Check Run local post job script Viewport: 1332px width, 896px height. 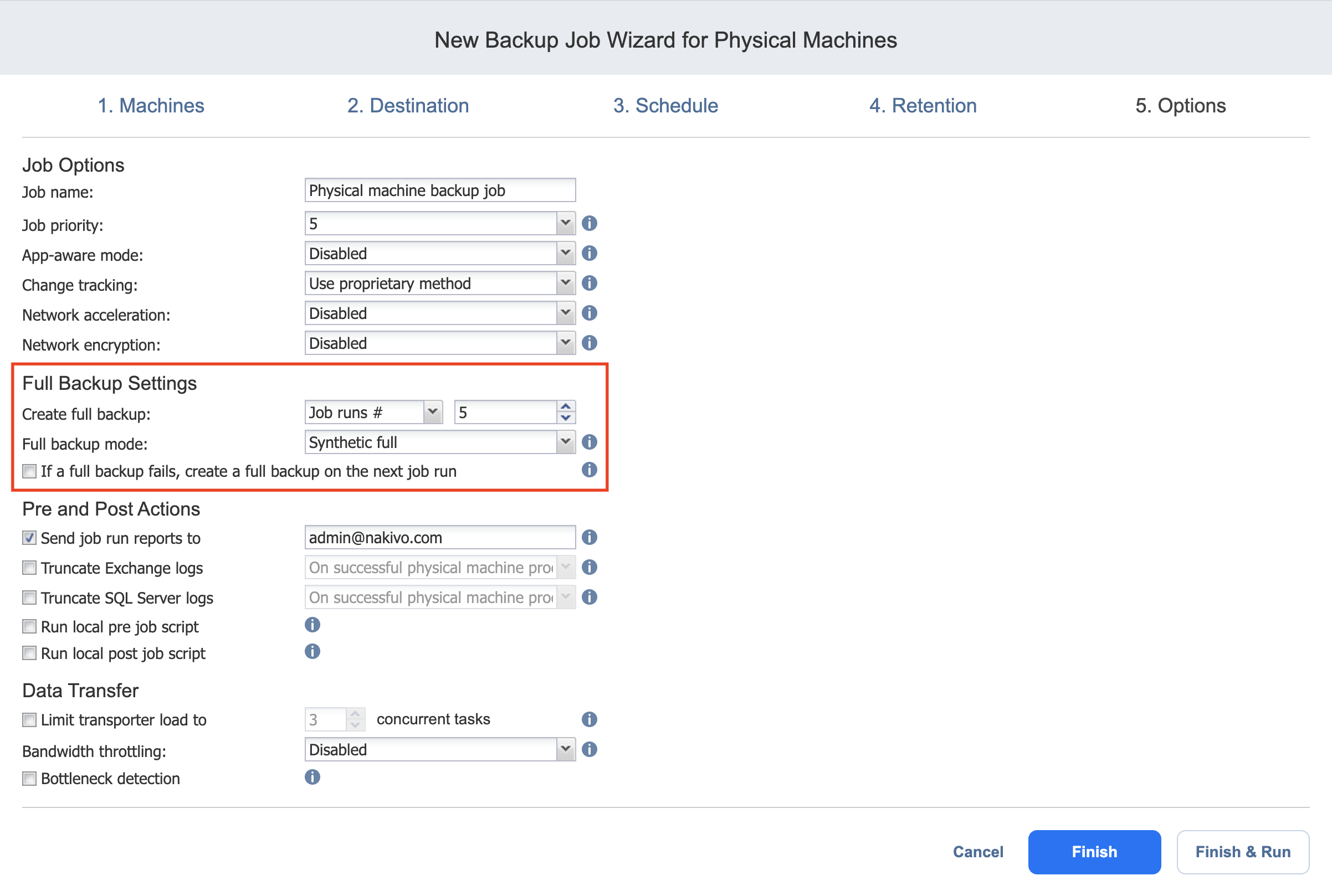click(x=29, y=653)
